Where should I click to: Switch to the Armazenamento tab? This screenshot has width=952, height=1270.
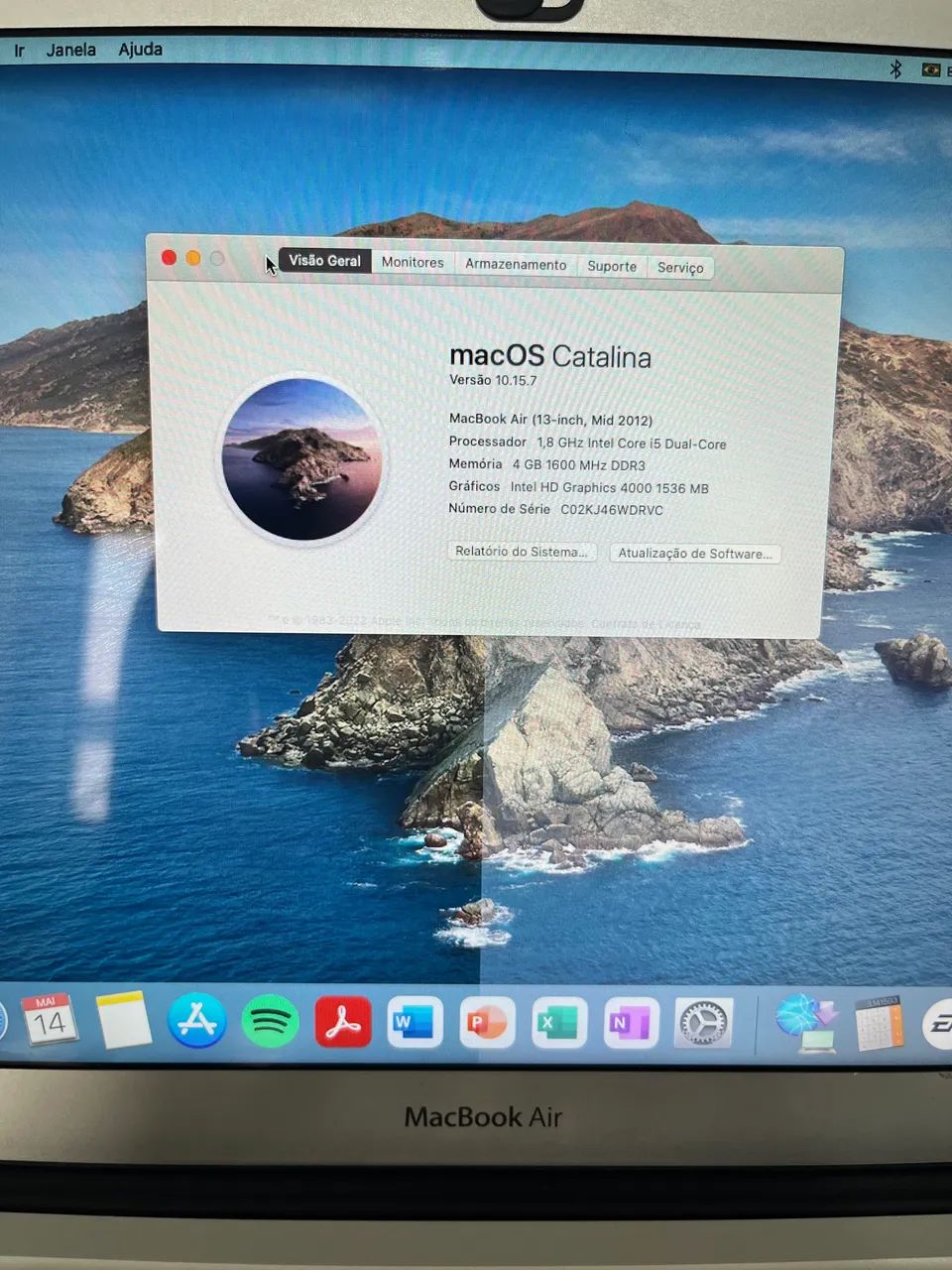(x=516, y=264)
